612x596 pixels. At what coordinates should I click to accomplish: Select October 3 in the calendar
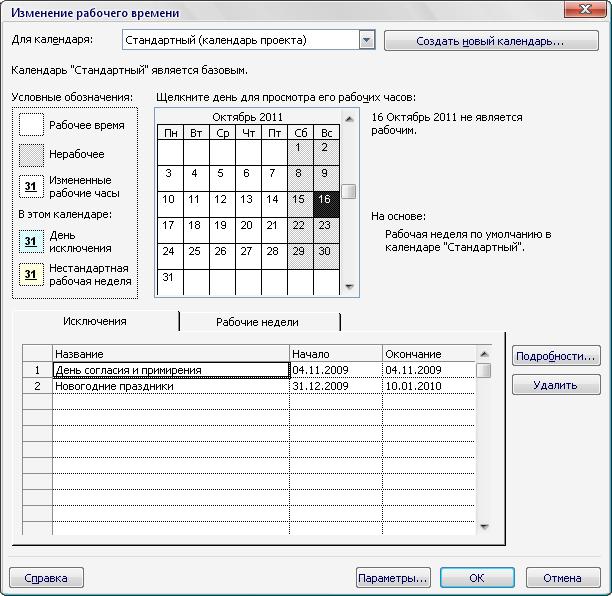pos(170,178)
